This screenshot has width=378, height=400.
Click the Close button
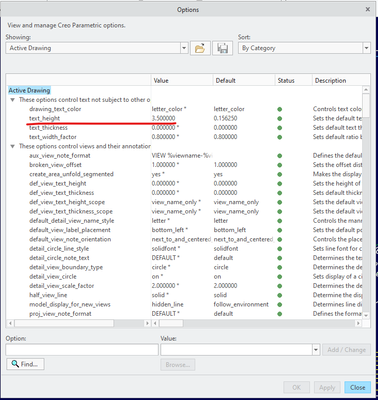pyautogui.click(x=358, y=387)
